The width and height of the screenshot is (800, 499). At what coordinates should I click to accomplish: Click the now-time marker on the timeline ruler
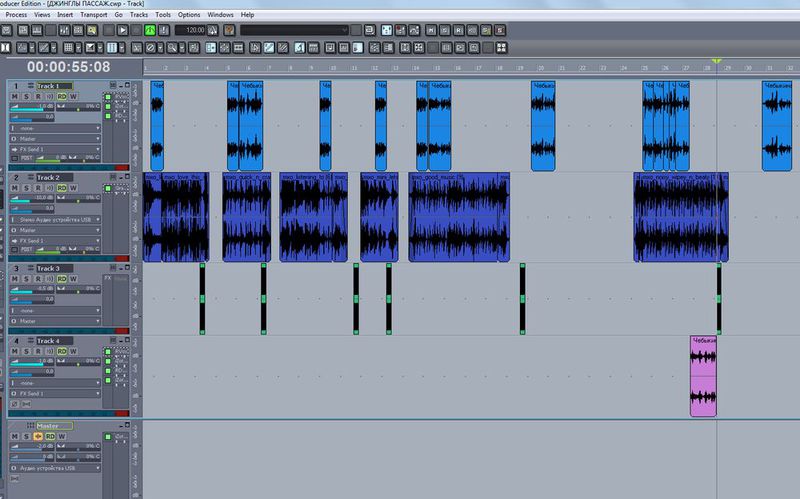pyautogui.click(x=716, y=62)
